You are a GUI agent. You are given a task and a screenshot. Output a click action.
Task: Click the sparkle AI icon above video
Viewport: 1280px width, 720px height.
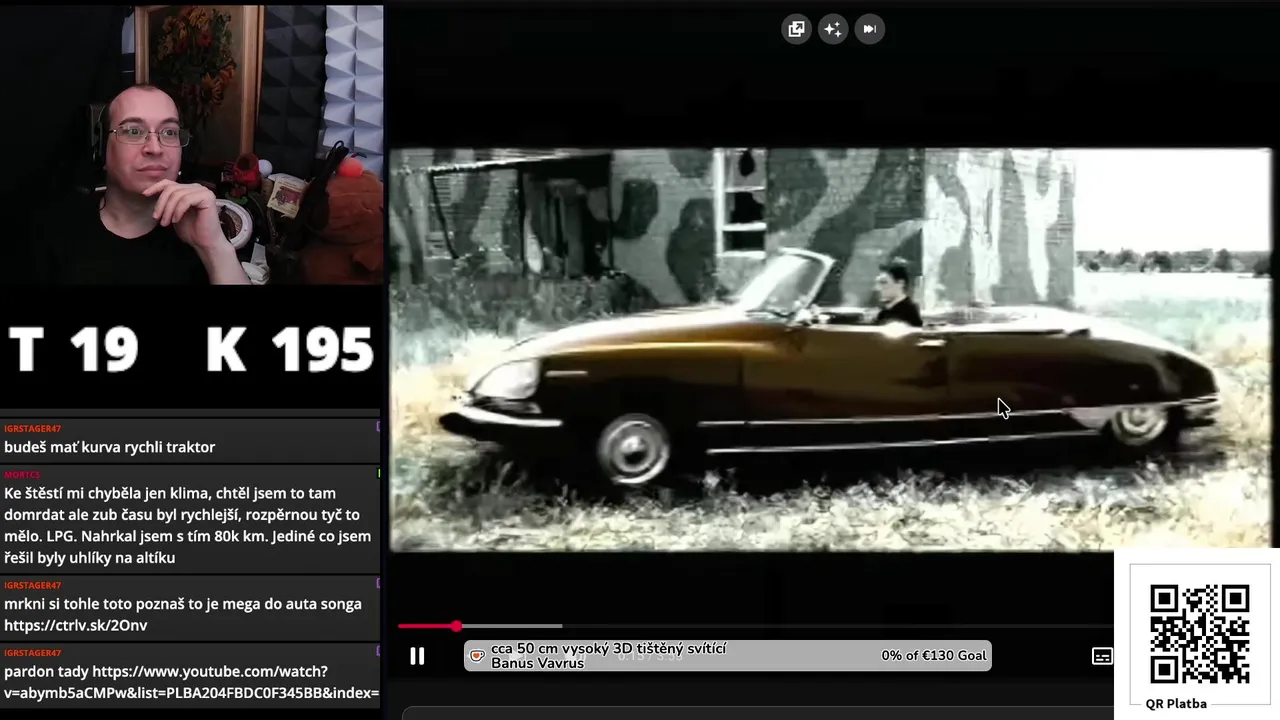[832, 29]
